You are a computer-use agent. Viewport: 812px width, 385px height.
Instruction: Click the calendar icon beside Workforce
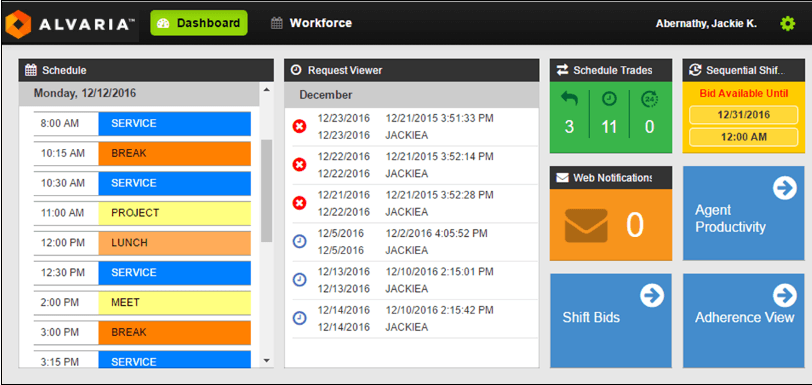click(277, 23)
